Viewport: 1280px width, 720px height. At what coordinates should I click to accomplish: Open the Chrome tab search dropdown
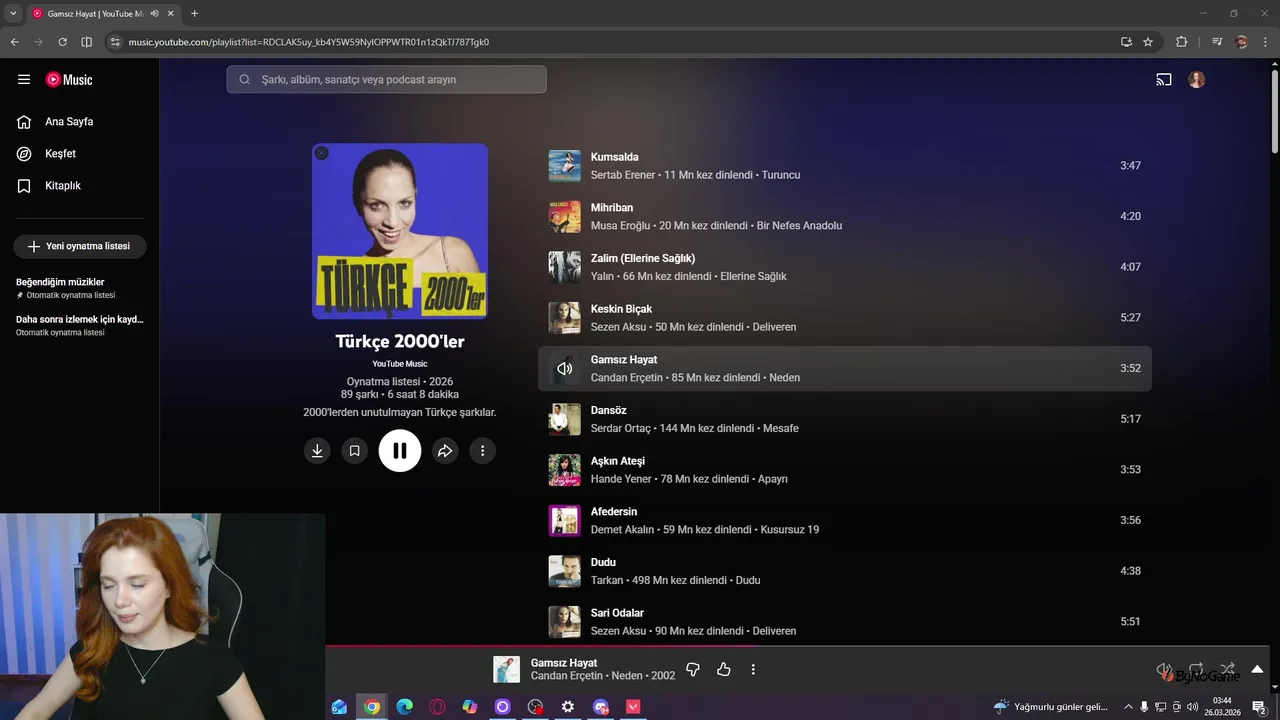tap(13, 13)
